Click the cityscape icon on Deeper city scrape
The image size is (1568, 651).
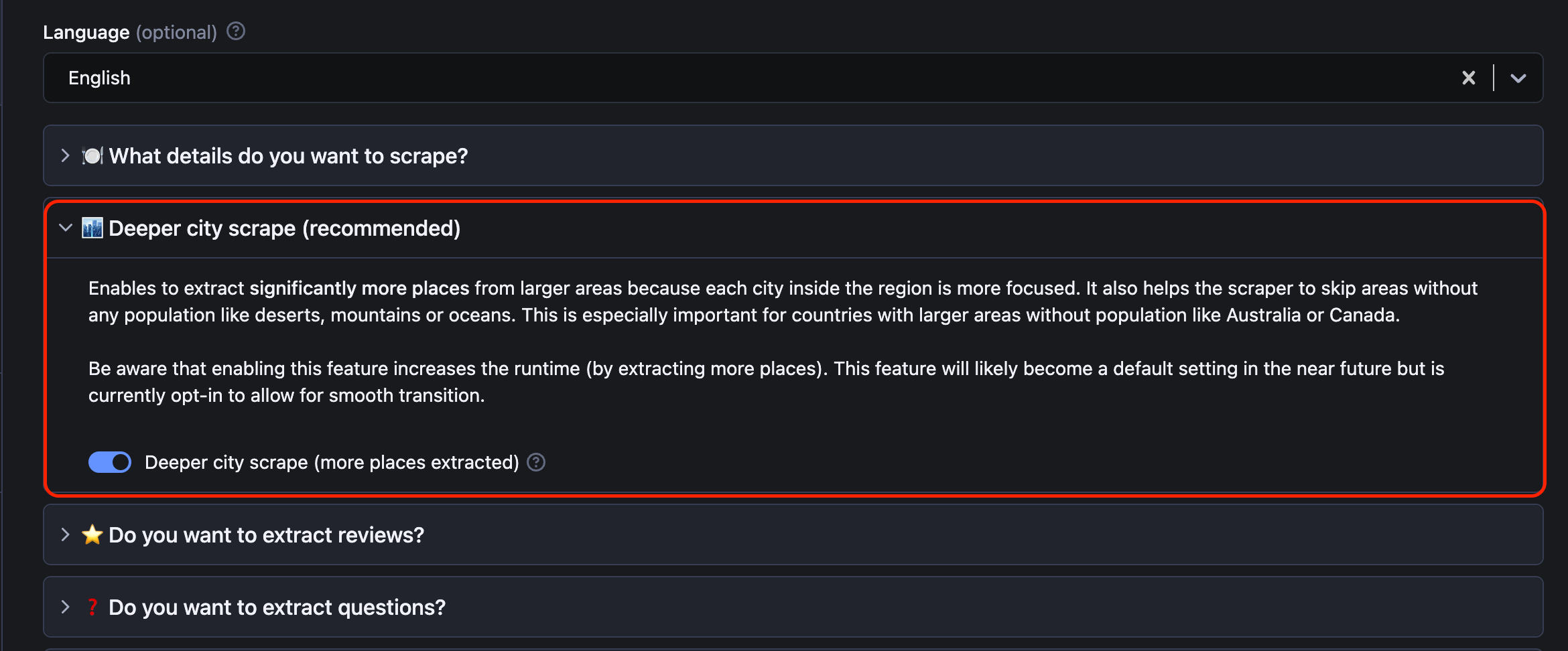92,228
